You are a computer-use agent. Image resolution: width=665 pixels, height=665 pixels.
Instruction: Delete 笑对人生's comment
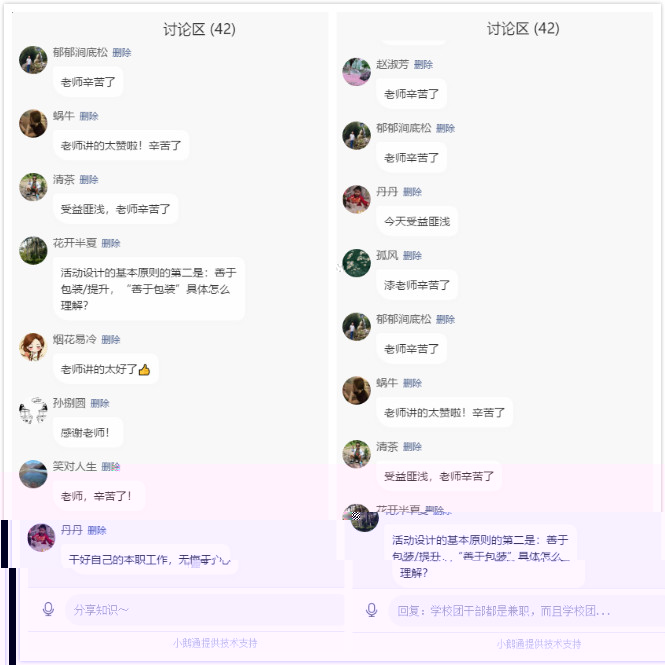111,467
